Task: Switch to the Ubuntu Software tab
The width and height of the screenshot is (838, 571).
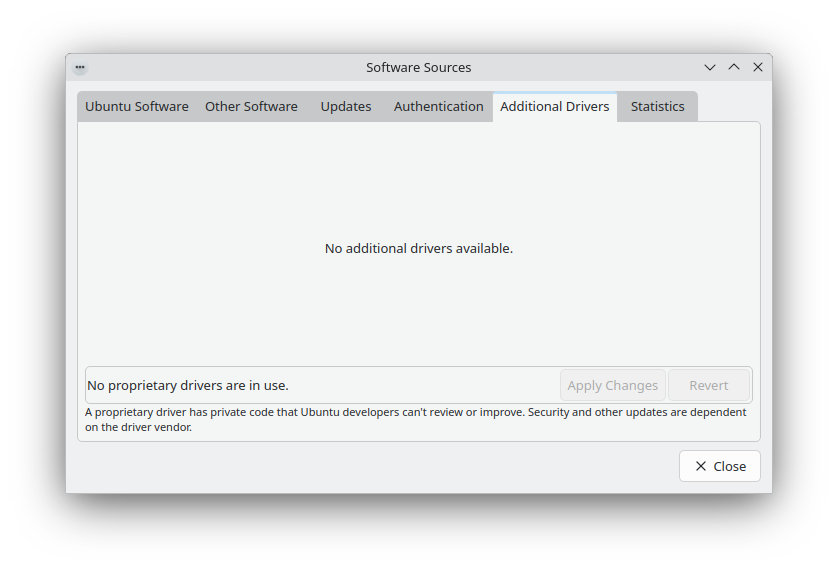Action: (x=136, y=107)
